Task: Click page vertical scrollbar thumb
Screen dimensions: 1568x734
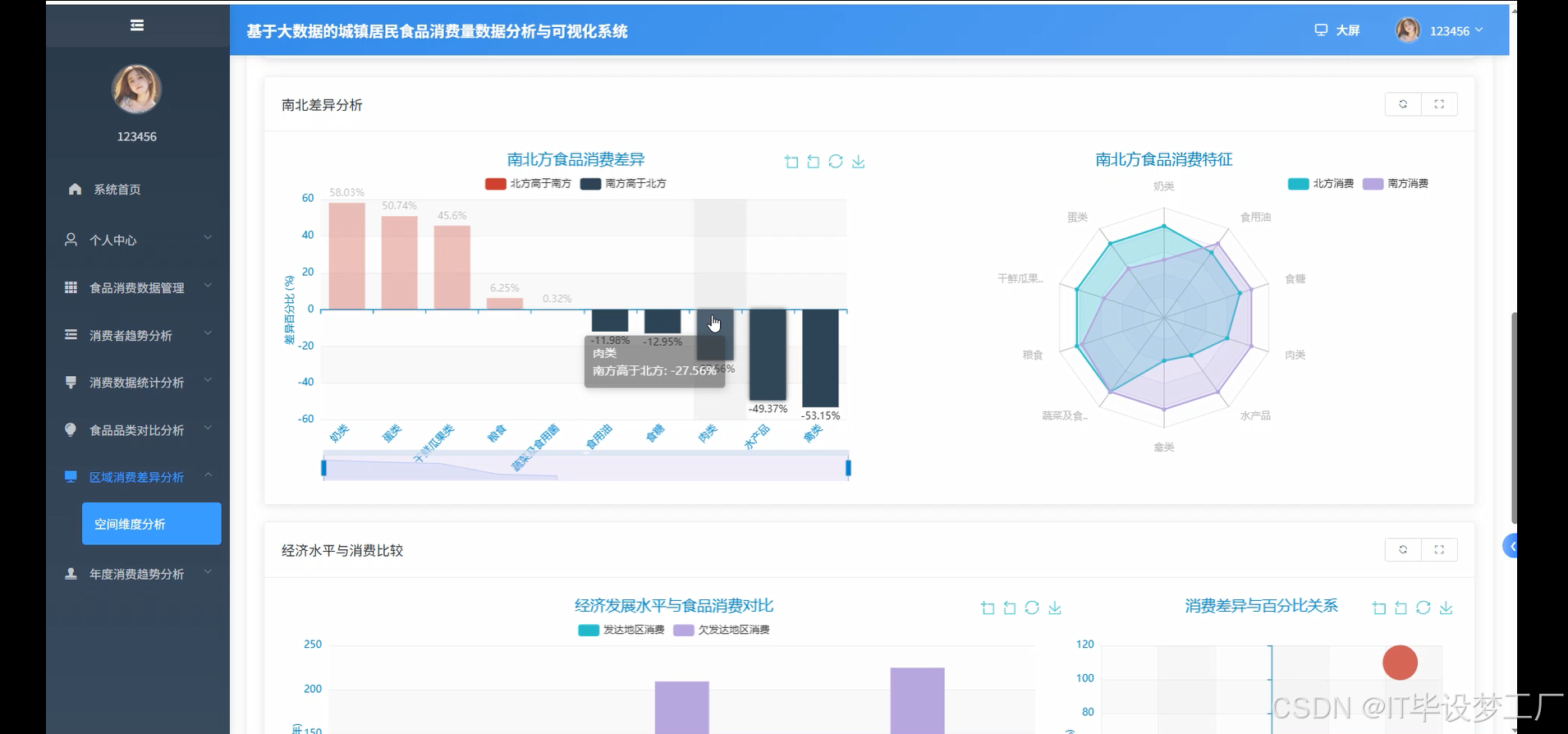Action: pyautogui.click(x=1513, y=417)
